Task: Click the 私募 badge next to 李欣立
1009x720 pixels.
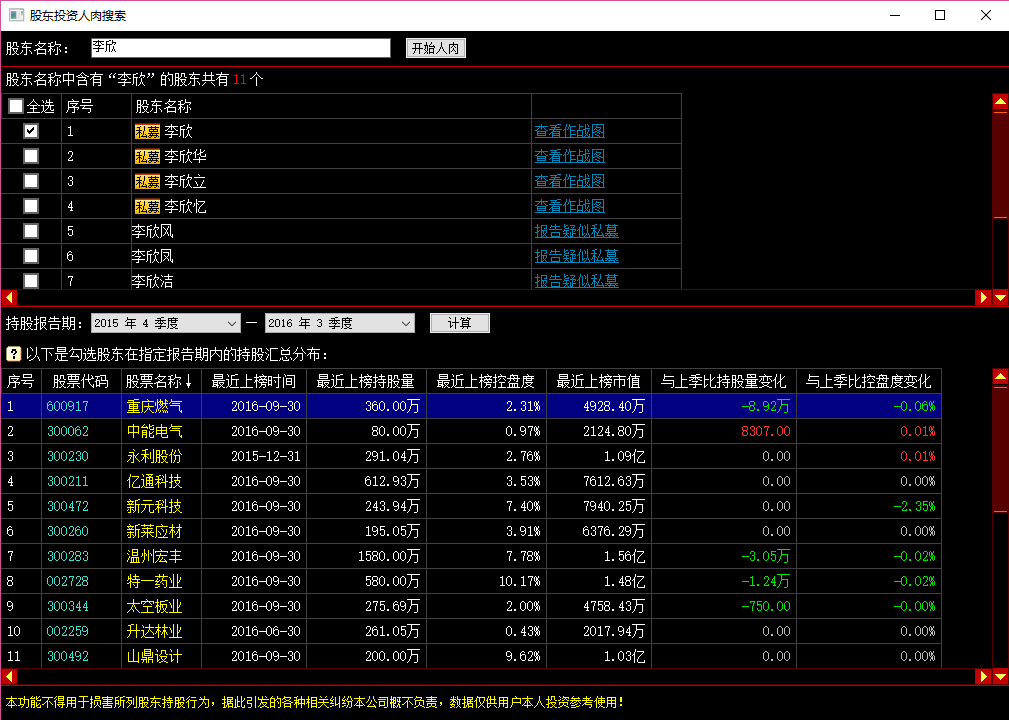Action: click(147, 181)
